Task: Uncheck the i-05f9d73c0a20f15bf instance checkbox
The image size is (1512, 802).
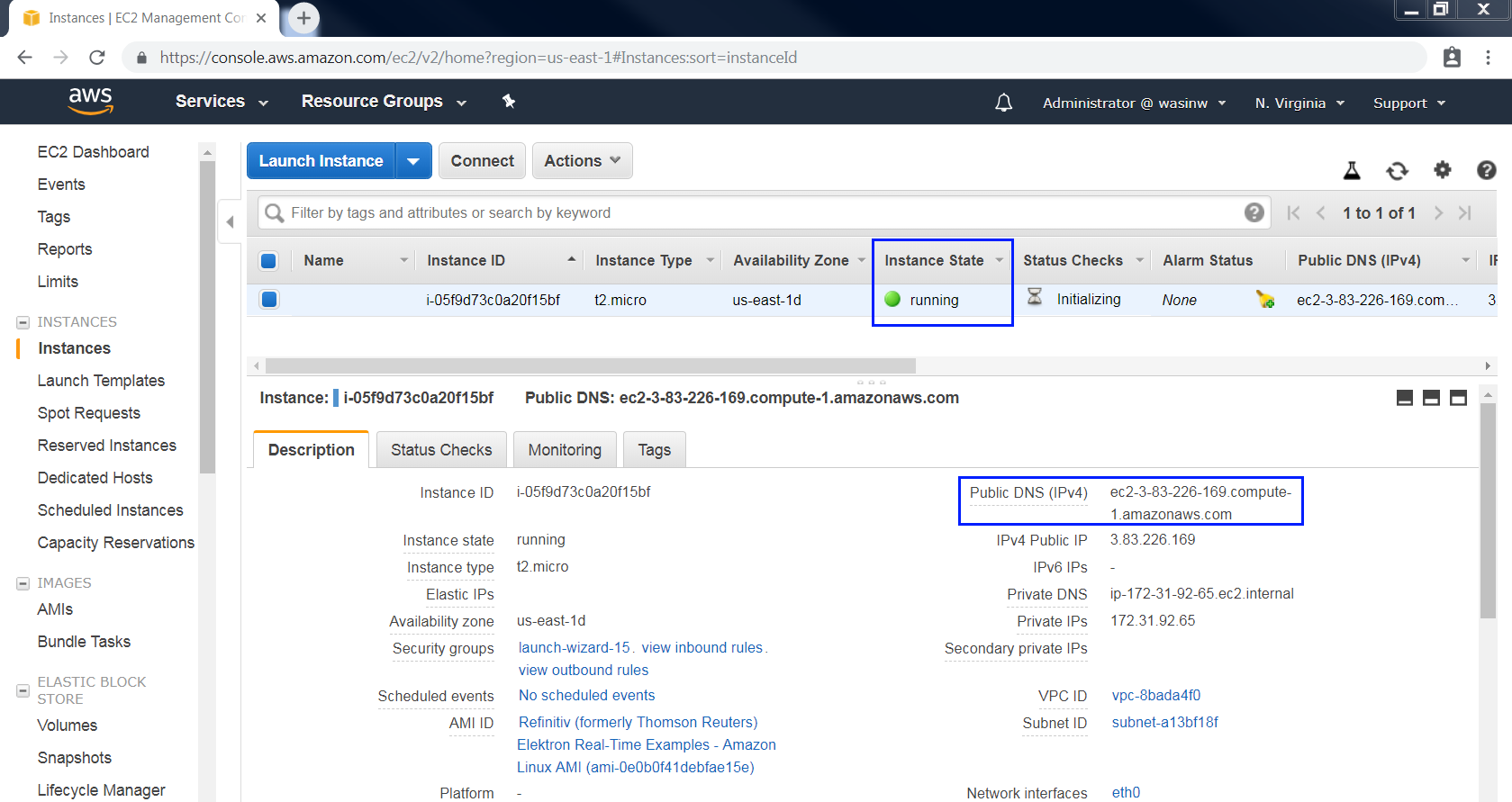Action: (x=269, y=300)
